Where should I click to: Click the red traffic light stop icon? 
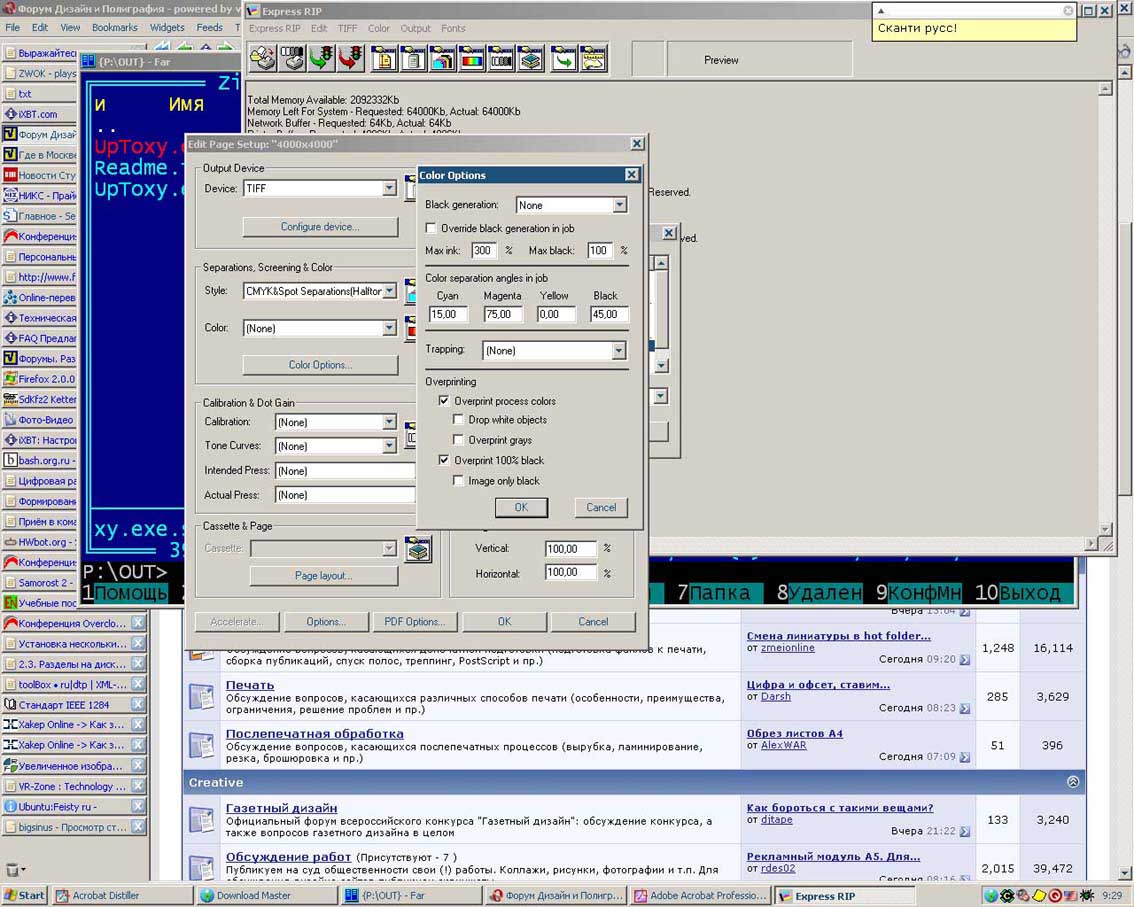(x=351, y=59)
